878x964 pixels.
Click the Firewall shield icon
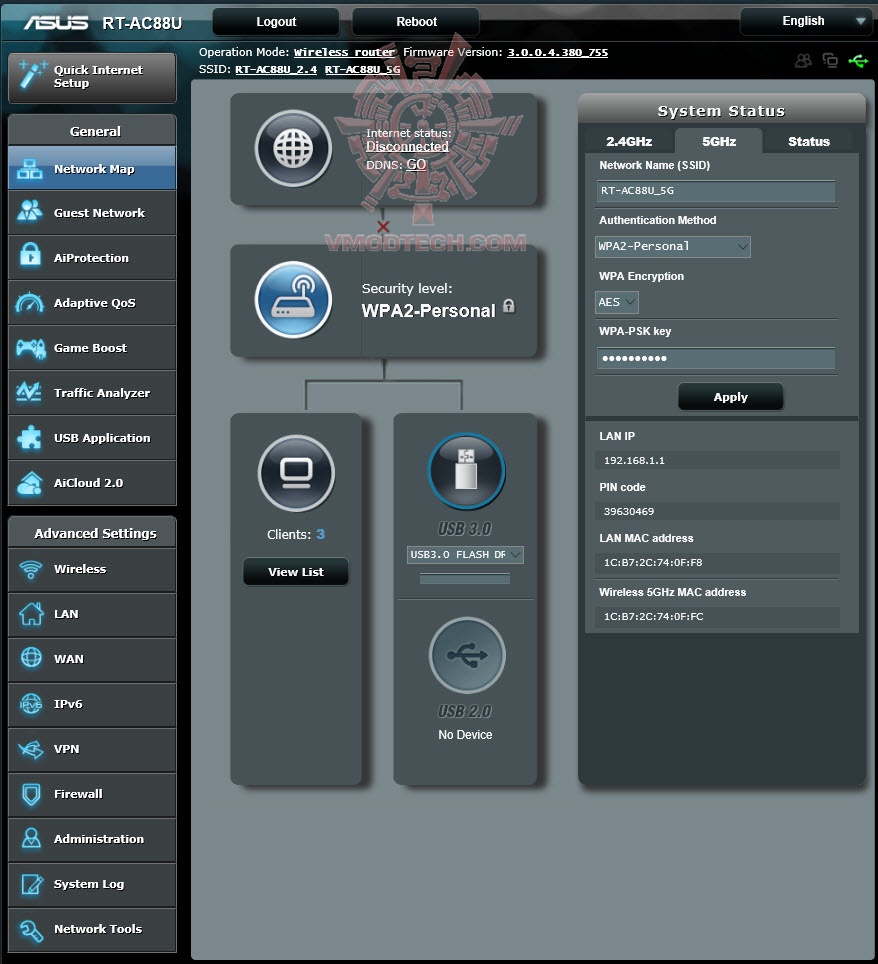pyautogui.click(x=31, y=794)
